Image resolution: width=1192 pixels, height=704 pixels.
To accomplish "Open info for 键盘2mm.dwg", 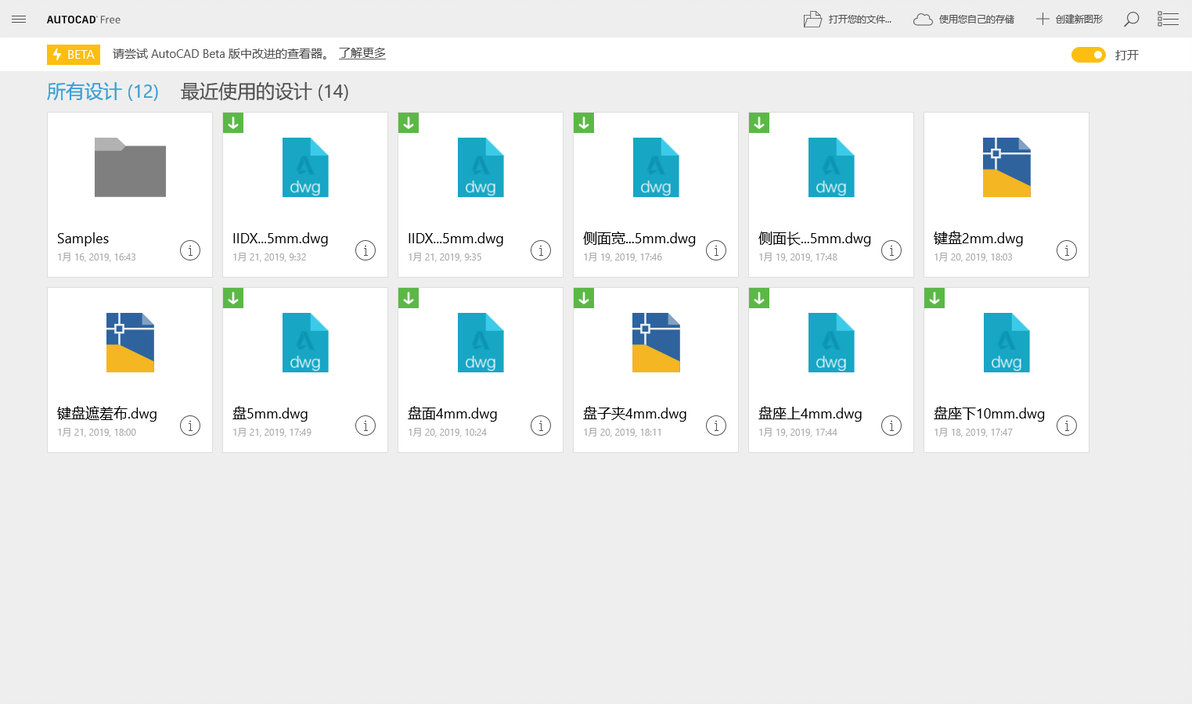I will pyautogui.click(x=1067, y=250).
